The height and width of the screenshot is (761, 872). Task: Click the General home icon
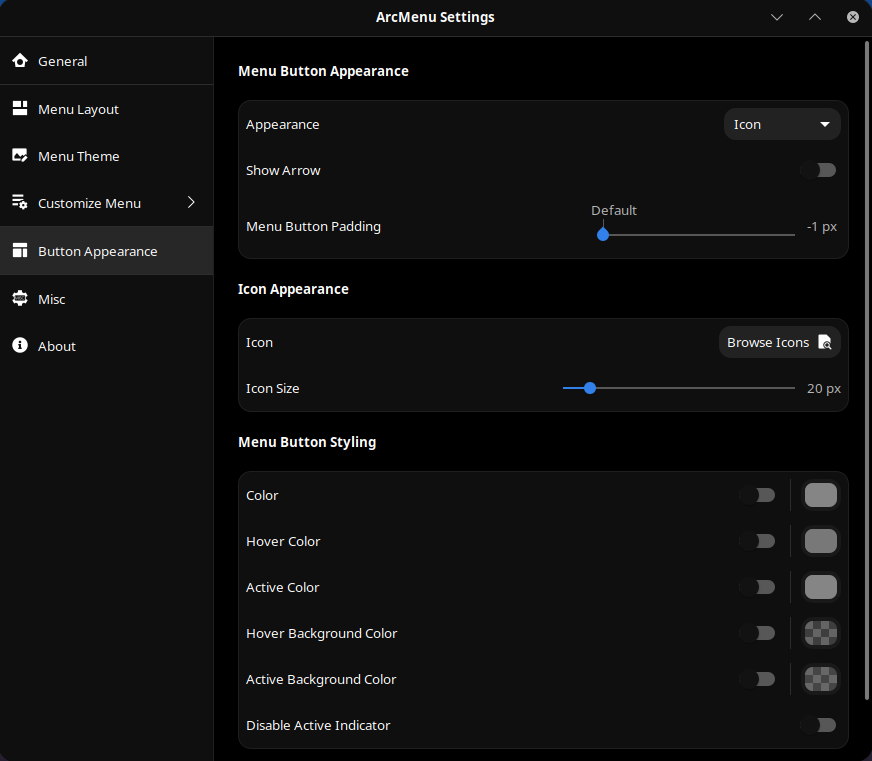click(20, 61)
